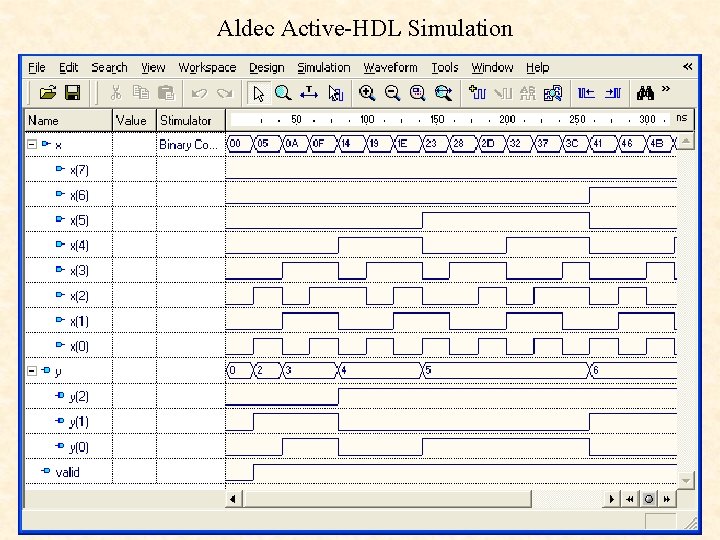720x540 pixels.
Task: Activate the Zoom mode magnifier tool
Action: click(283, 93)
